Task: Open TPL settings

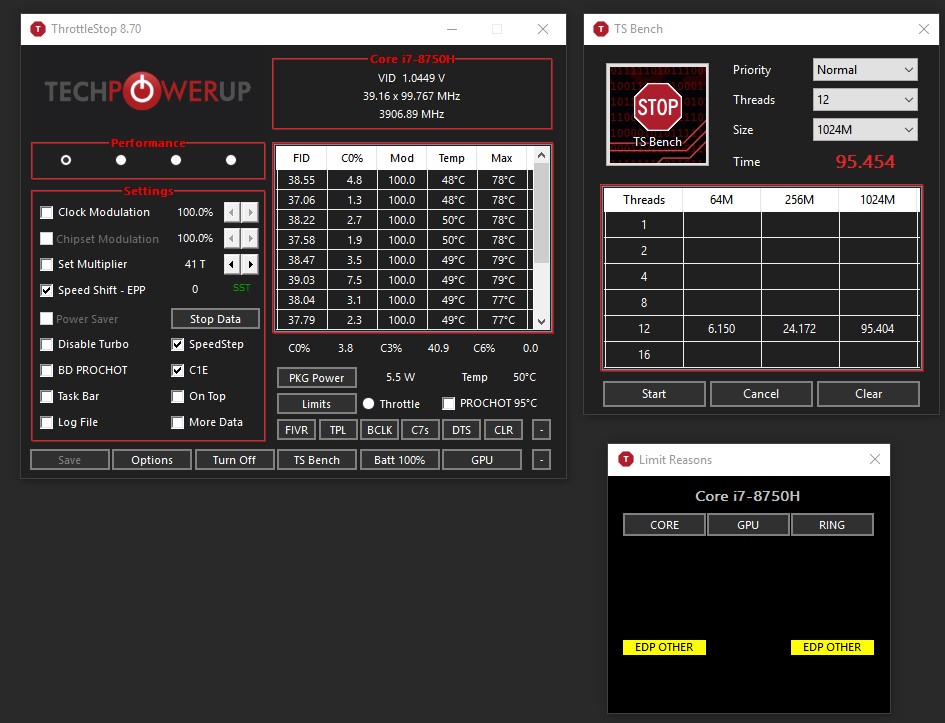Action: (x=338, y=430)
